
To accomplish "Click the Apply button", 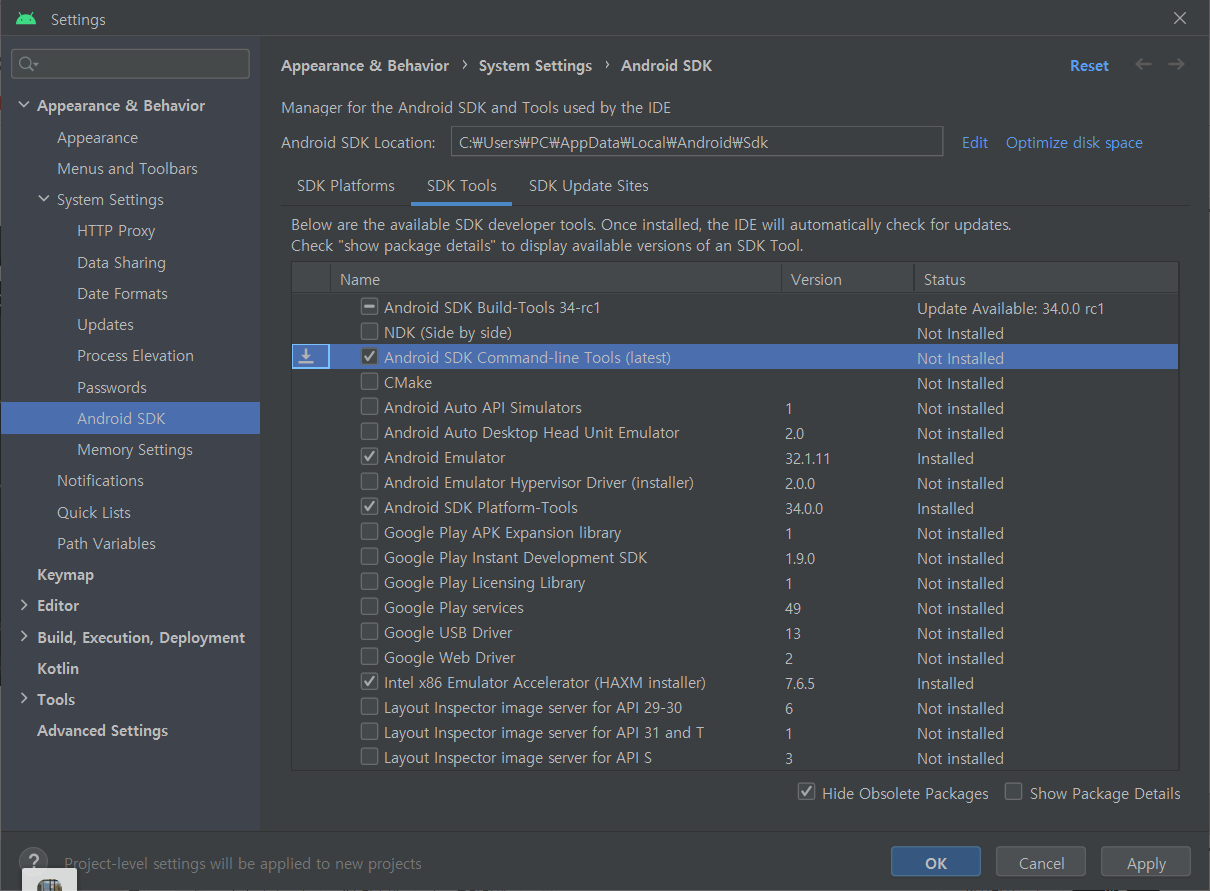I will (x=1146, y=863).
